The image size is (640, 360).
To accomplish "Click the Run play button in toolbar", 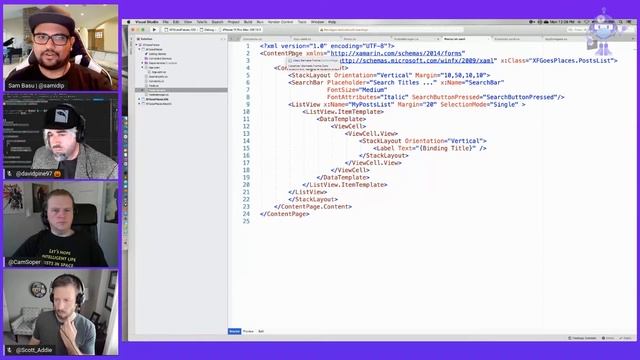I will tap(154, 30).
